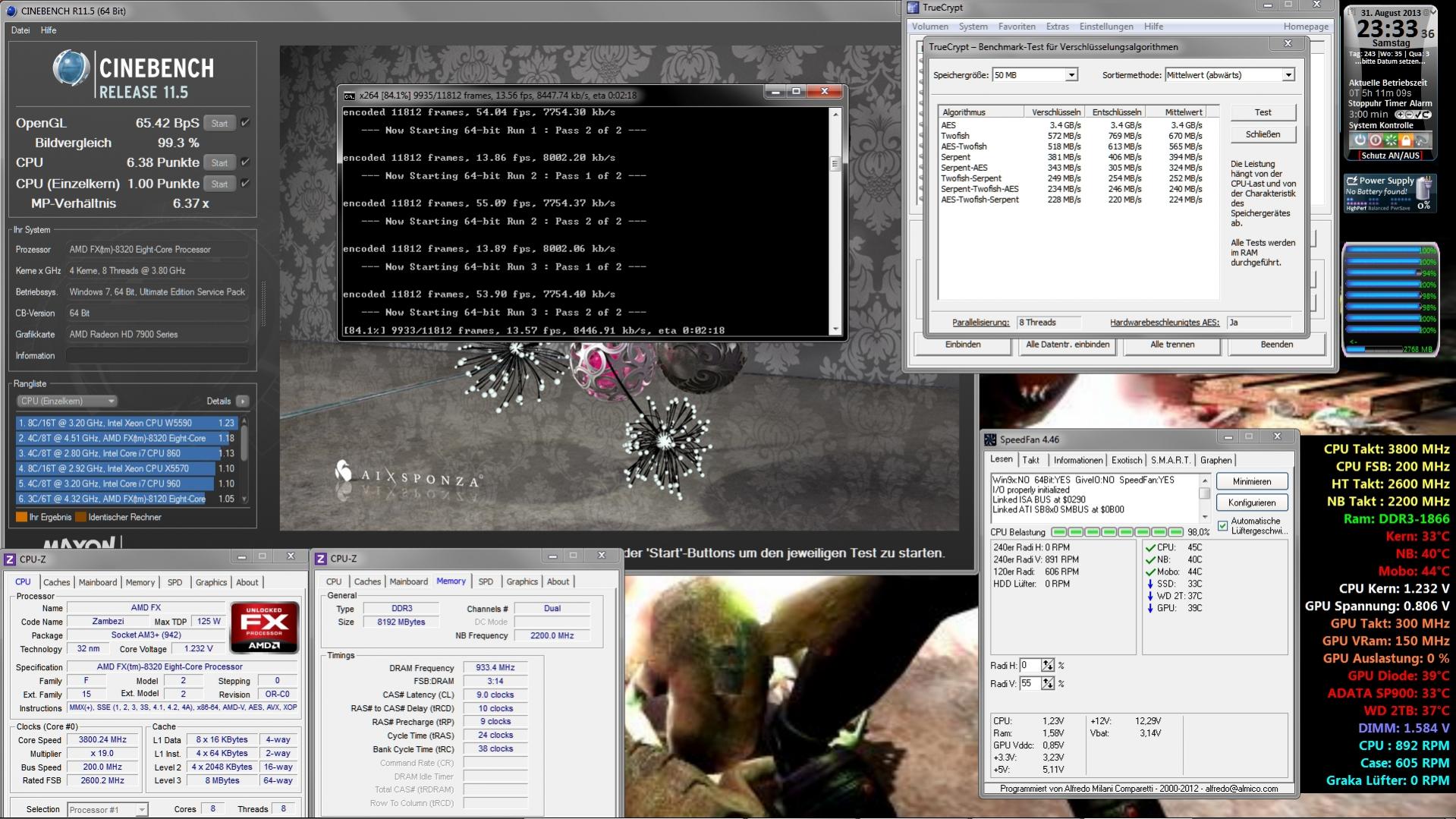Click the Rangliste list scrollbar in Cinebench
This screenshot has height=819, width=1456.
pos(244,460)
